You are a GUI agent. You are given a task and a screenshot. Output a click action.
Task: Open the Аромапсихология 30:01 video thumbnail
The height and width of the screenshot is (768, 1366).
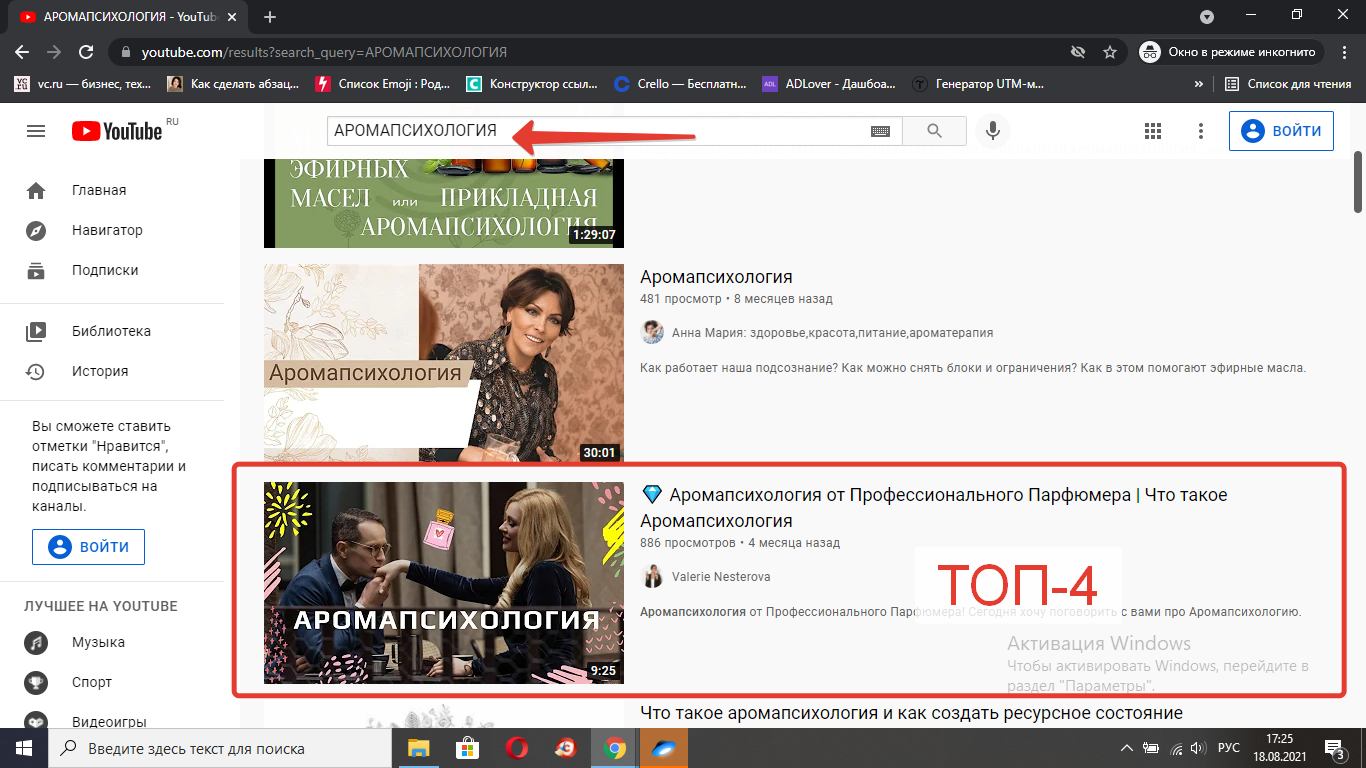pyautogui.click(x=443, y=363)
